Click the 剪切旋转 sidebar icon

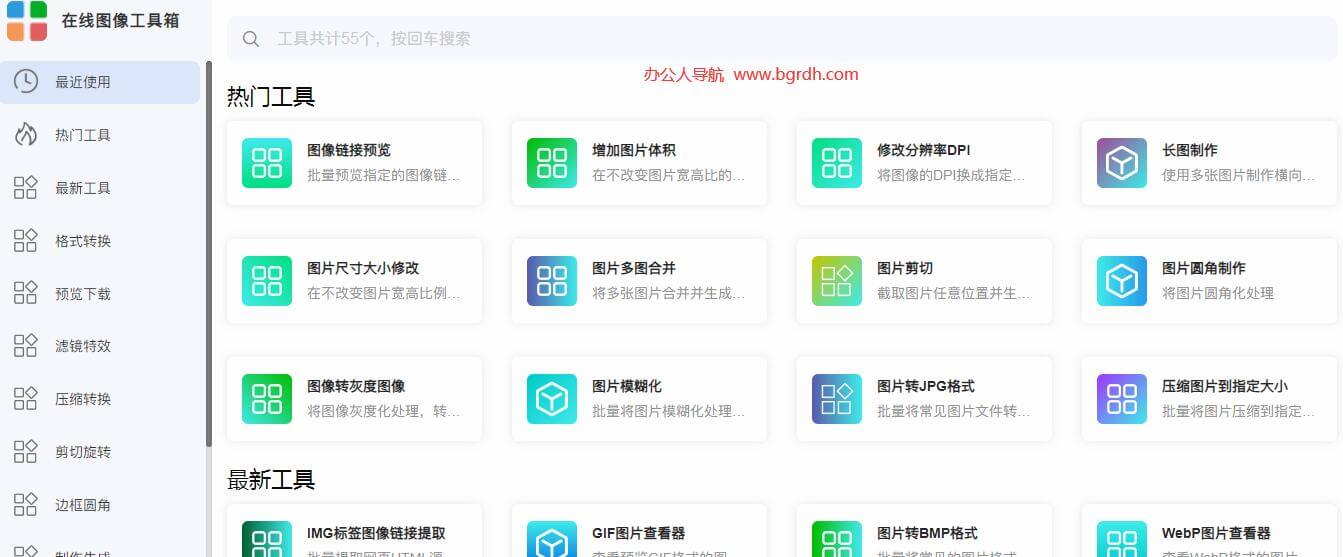(26, 452)
